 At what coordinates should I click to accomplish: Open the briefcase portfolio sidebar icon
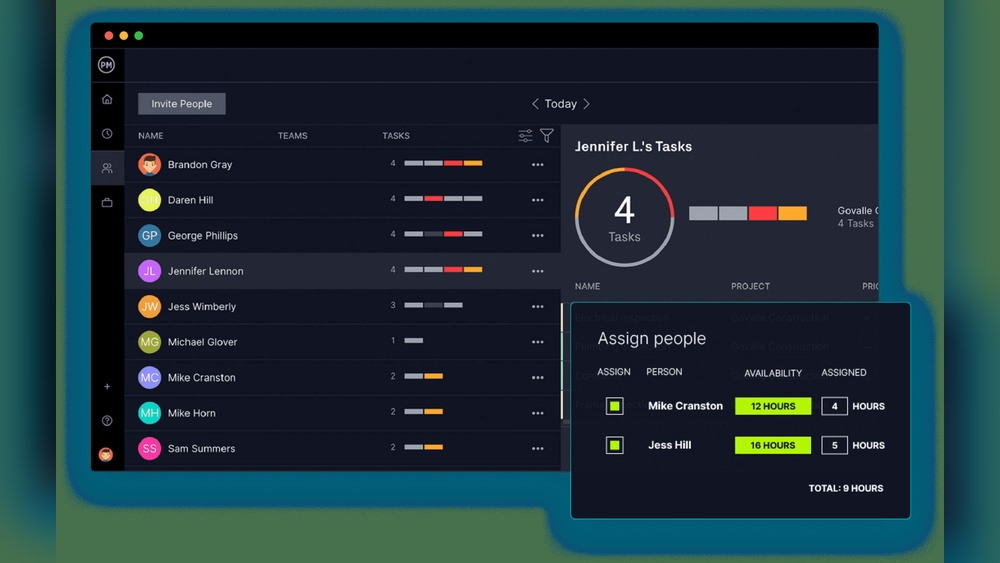[x=107, y=203]
